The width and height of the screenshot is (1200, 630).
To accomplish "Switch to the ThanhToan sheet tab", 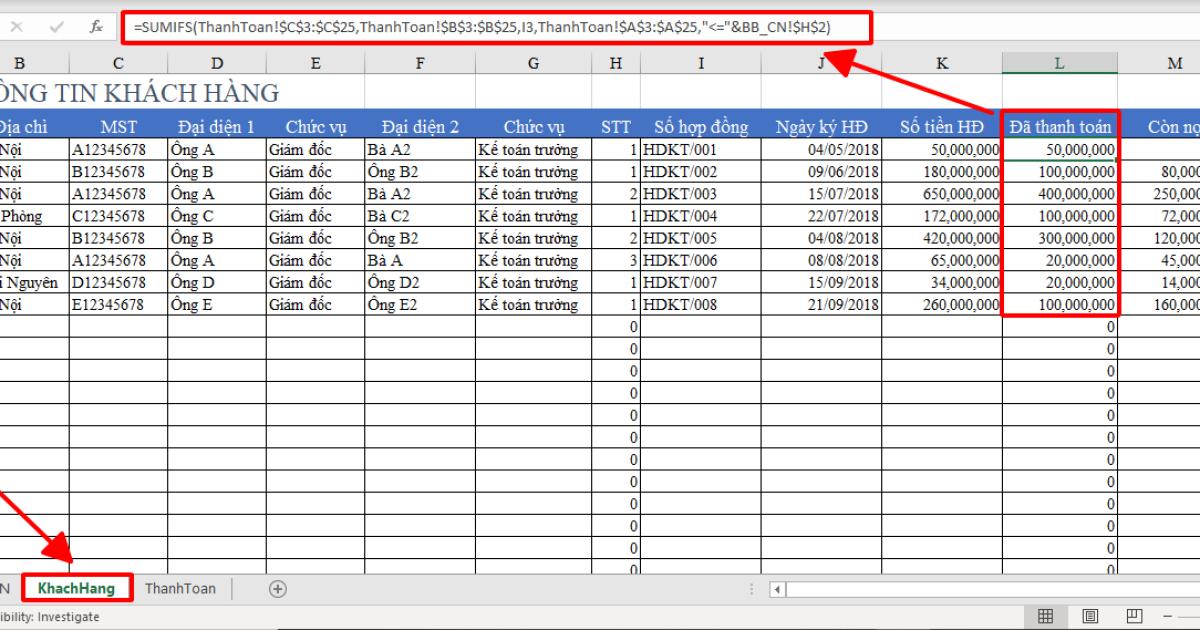I will coord(180,589).
